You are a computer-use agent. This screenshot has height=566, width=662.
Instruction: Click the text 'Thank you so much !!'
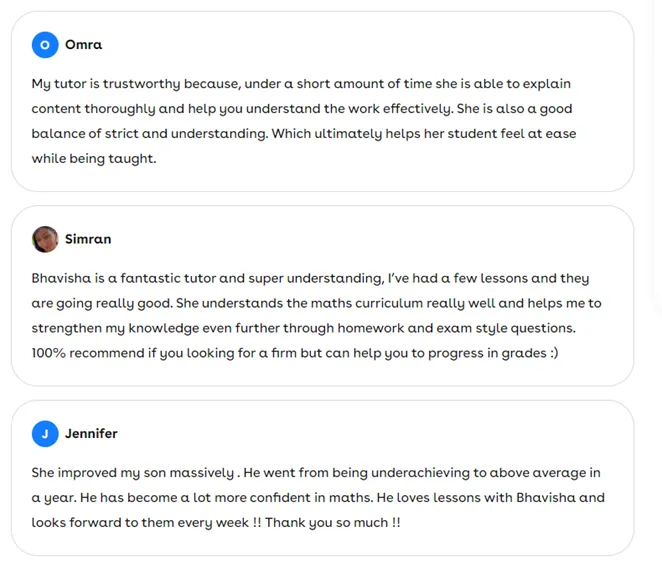pyautogui.click(x=333, y=523)
